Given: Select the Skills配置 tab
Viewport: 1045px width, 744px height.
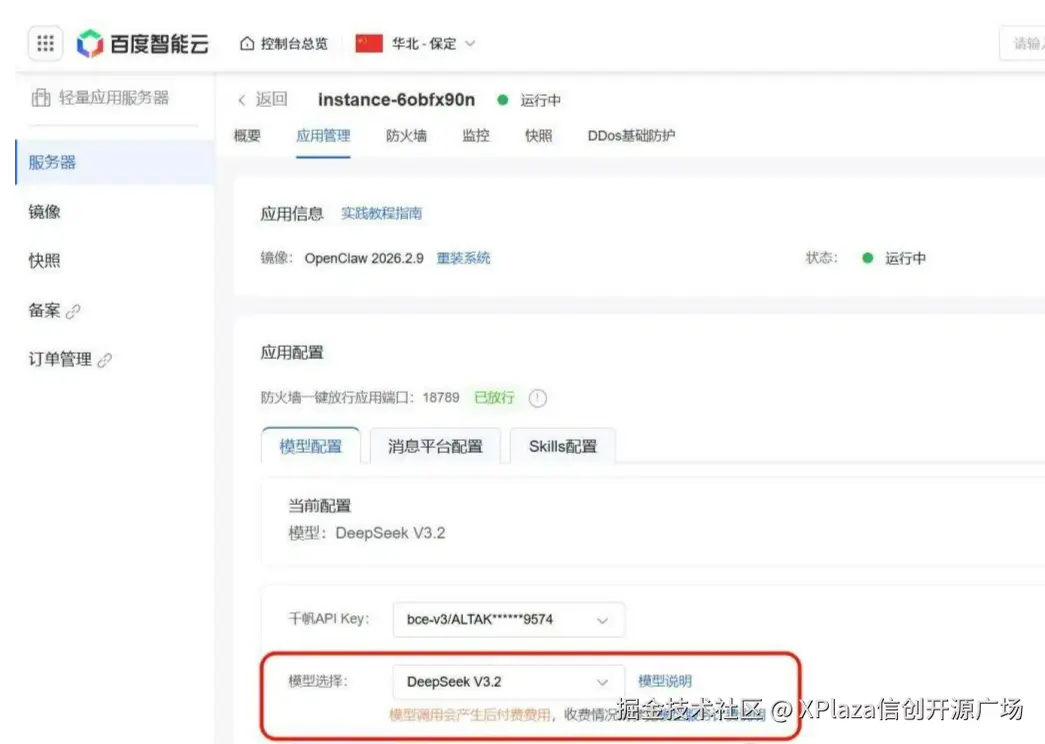Looking at the screenshot, I should 562,446.
